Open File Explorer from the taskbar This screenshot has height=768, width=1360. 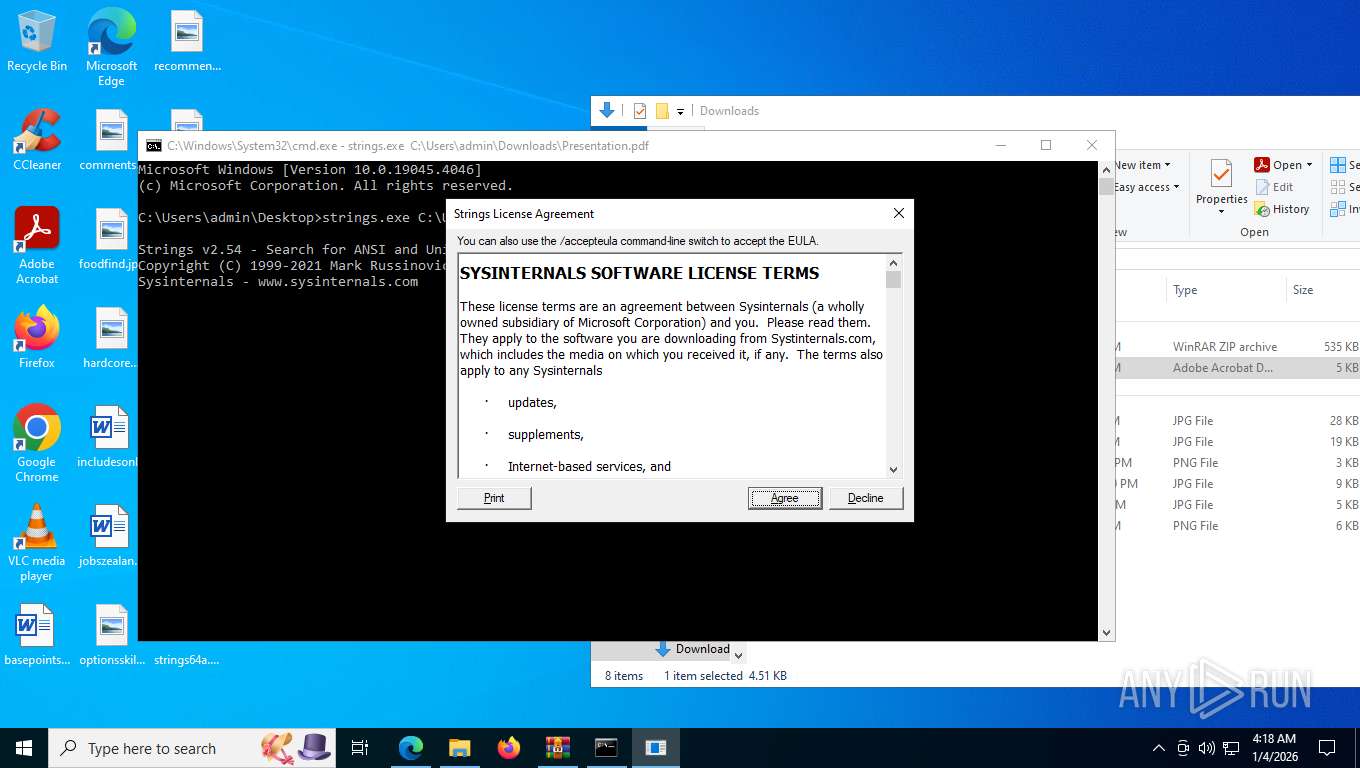tap(460, 748)
